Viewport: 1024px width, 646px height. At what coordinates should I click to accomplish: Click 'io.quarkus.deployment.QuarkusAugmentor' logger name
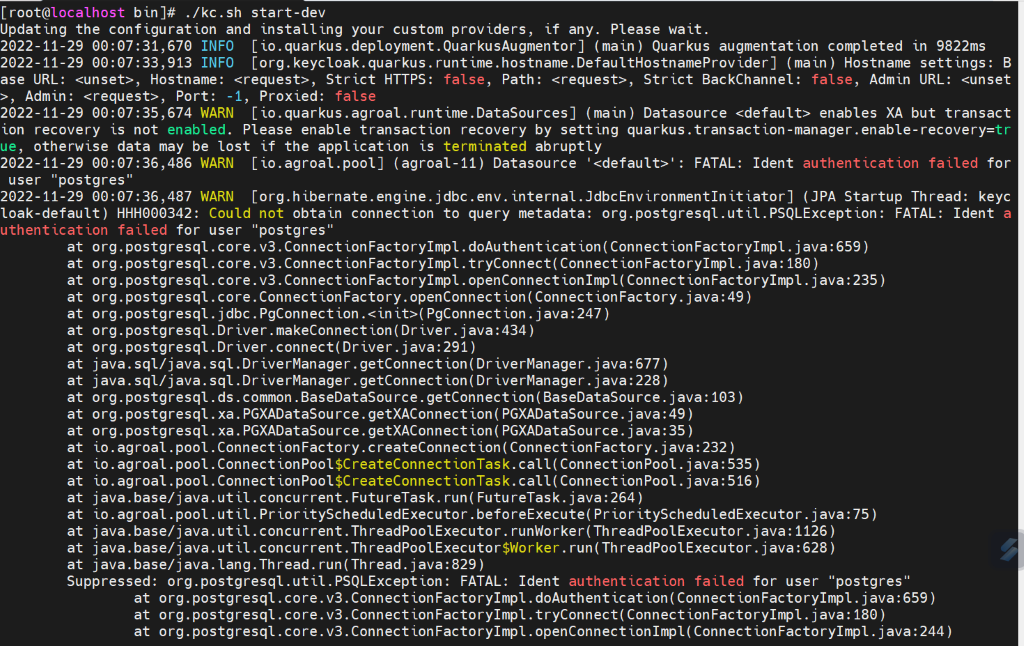tap(418, 46)
